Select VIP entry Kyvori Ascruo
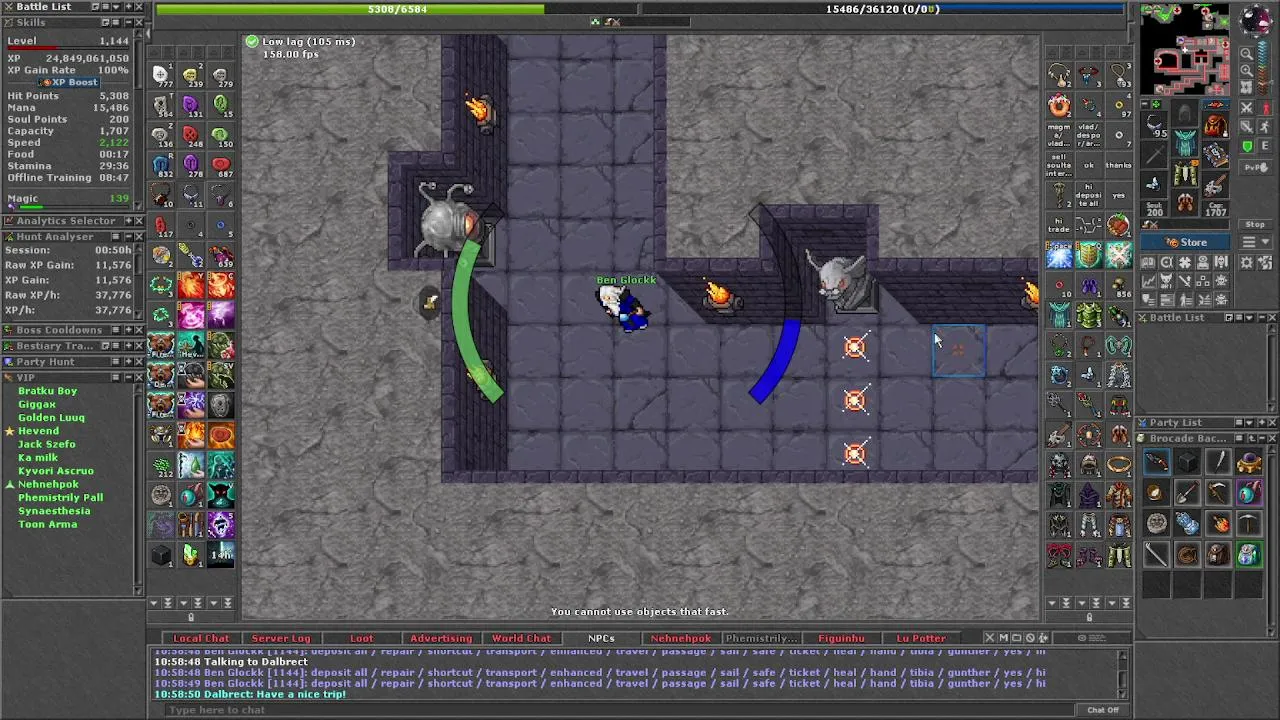 55,471
